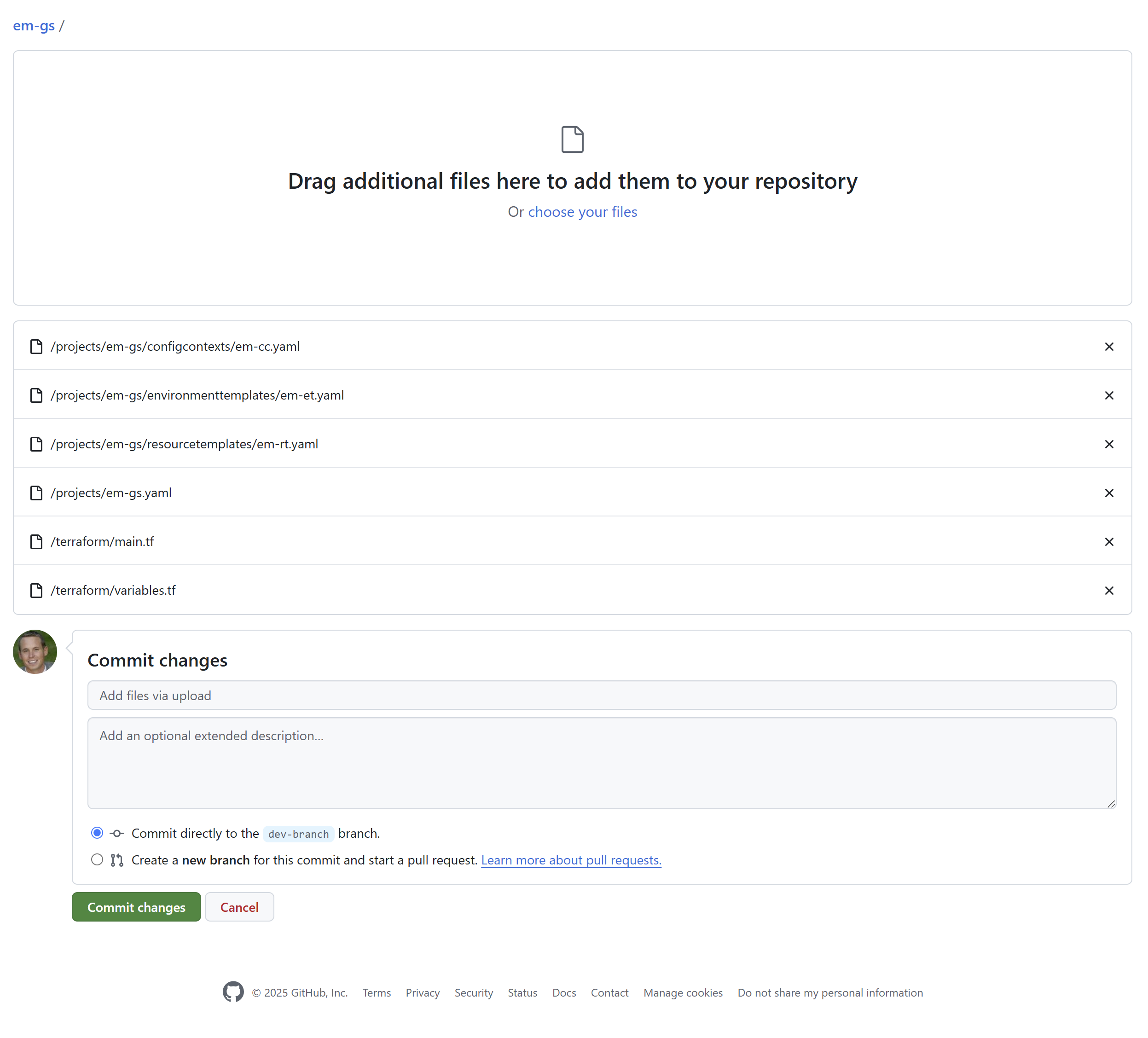Cancel the file upload

click(x=239, y=907)
